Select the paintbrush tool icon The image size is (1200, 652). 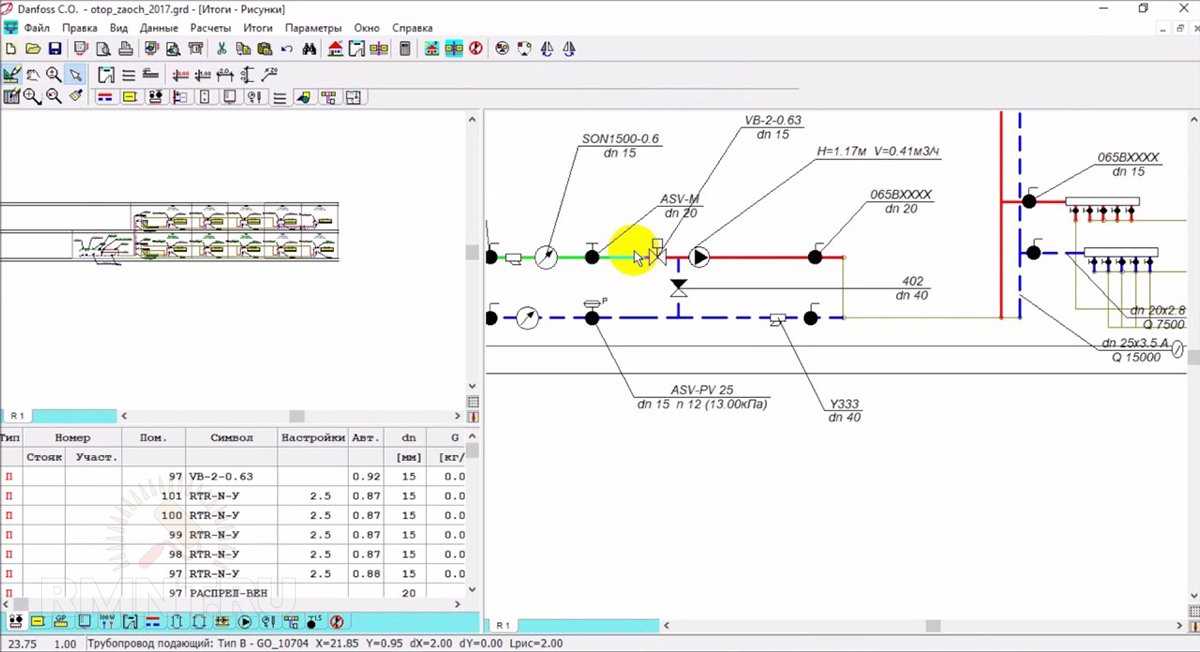point(75,96)
